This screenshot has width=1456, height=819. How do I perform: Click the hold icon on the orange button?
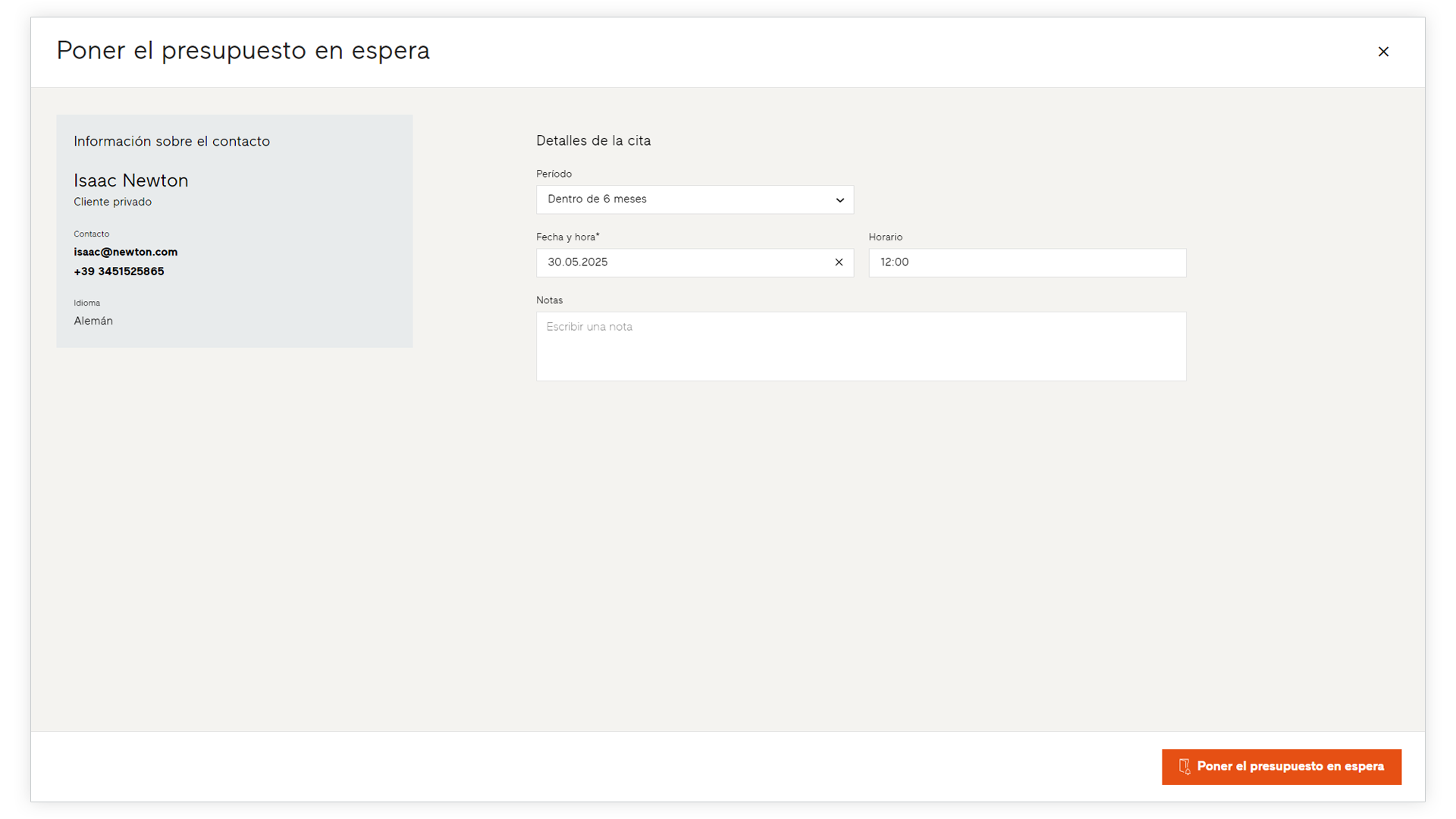(1185, 767)
